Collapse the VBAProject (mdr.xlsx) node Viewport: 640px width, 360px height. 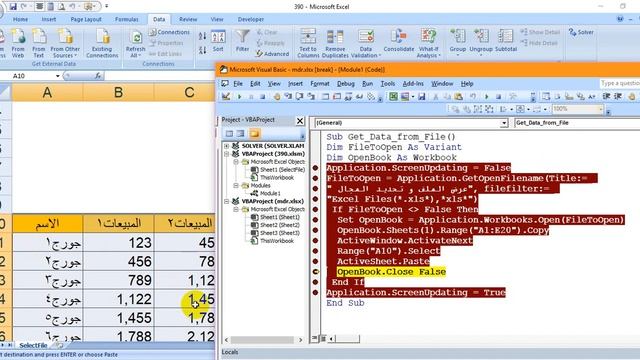click(227, 201)
